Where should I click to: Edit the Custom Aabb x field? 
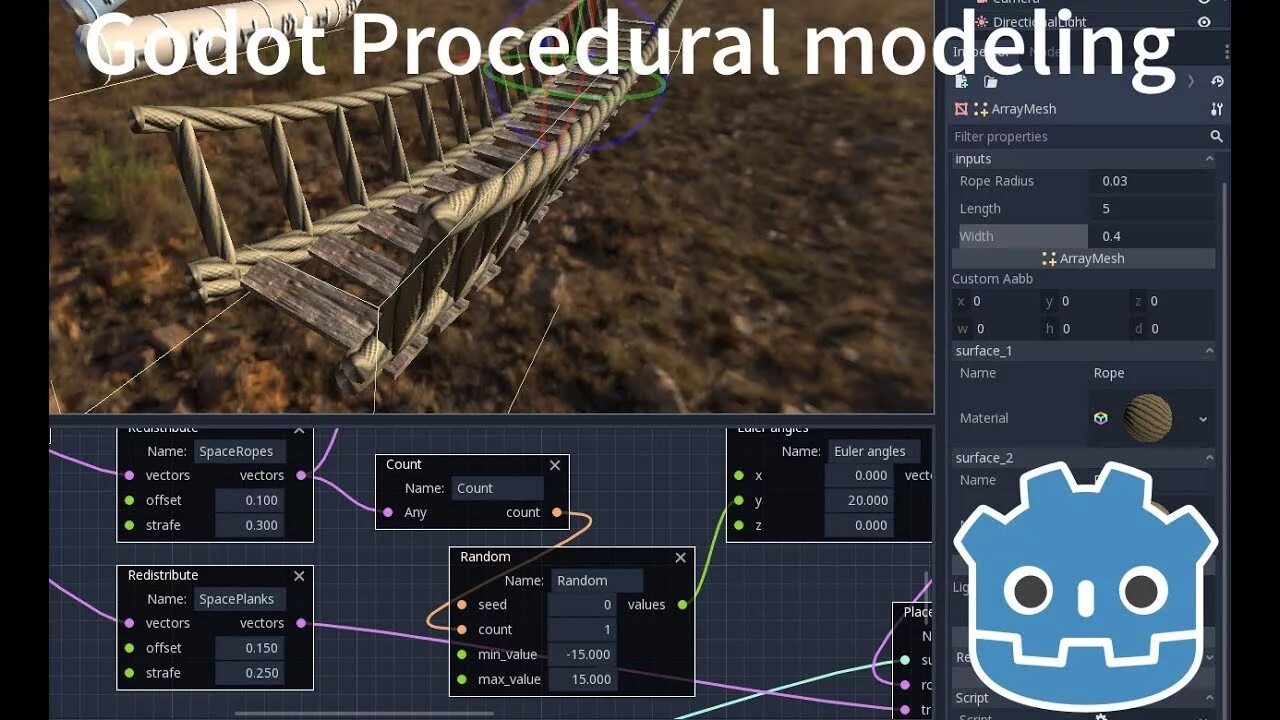coord(996,301)
